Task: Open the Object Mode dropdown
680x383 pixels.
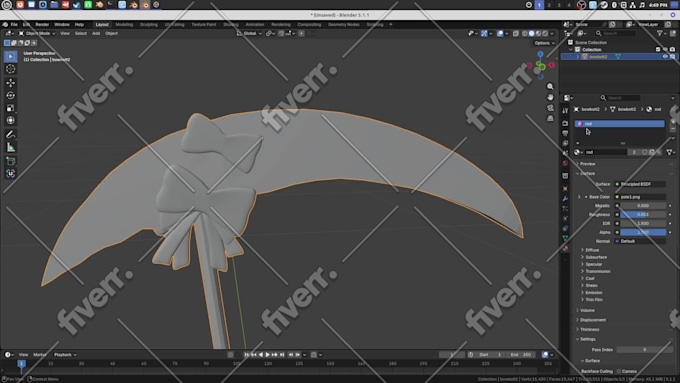Action: tap(37, 33)
